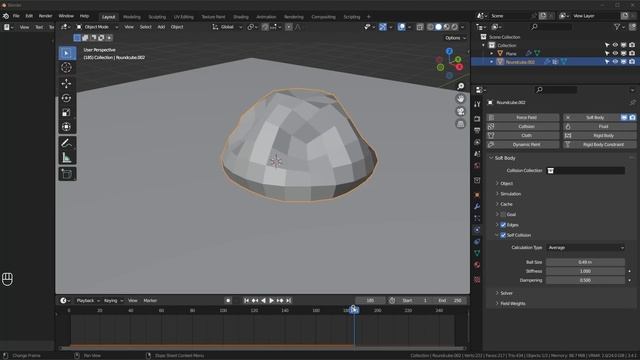Enable the Goal checkbox

pyautogui.click(x=503, y=214)
